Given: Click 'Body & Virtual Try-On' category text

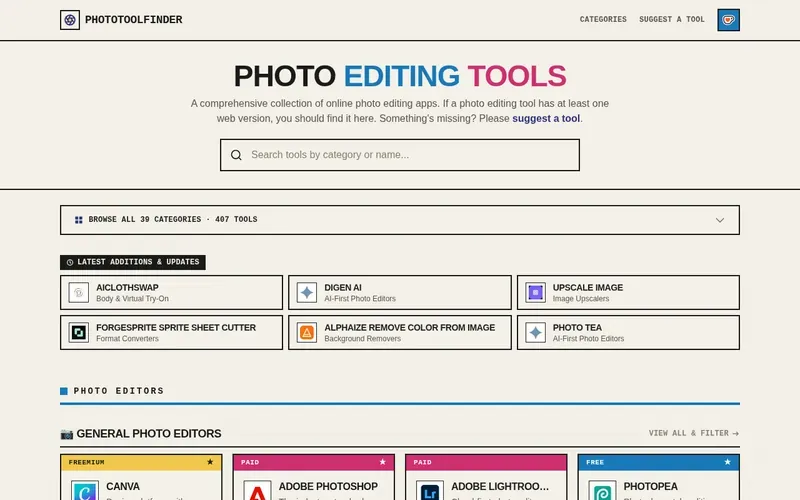Looking at the screenshot, I should pyautogui.click(x=132, y=299).
